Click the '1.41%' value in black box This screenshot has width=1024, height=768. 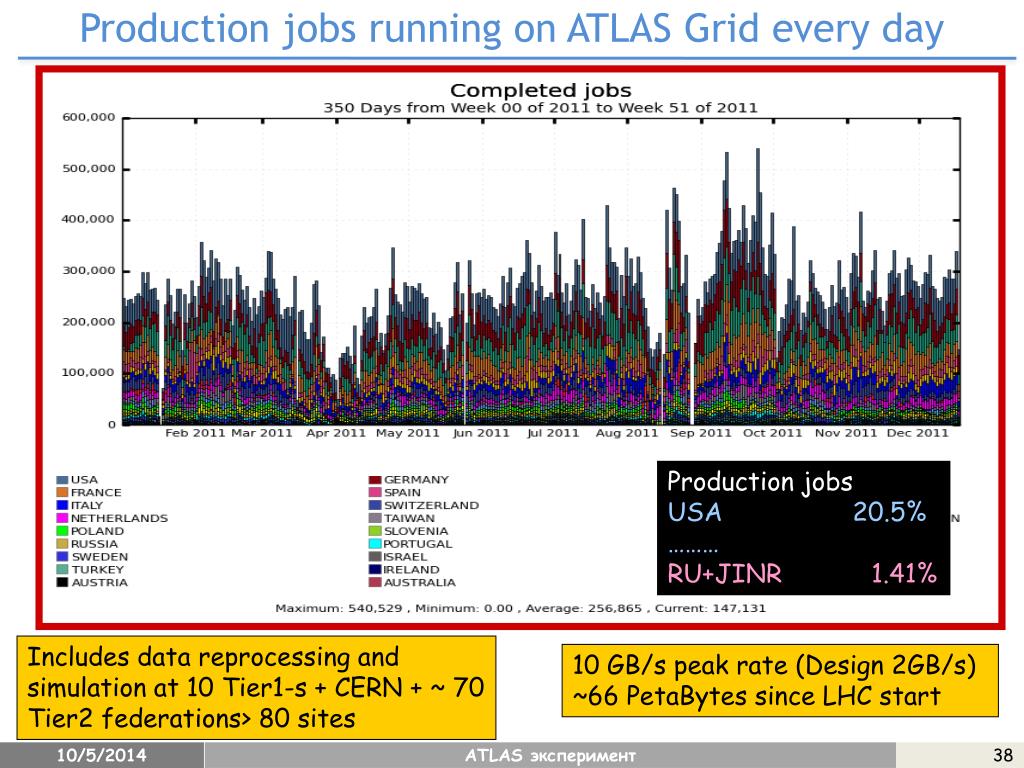pyautogui.click(x=904, y=573)
